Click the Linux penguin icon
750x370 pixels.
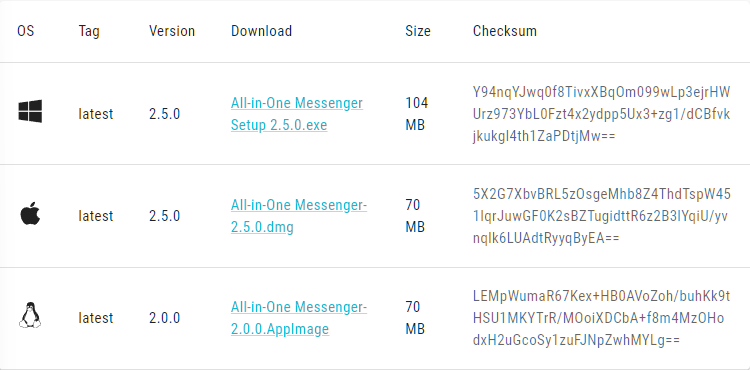(x=30, y=315)
